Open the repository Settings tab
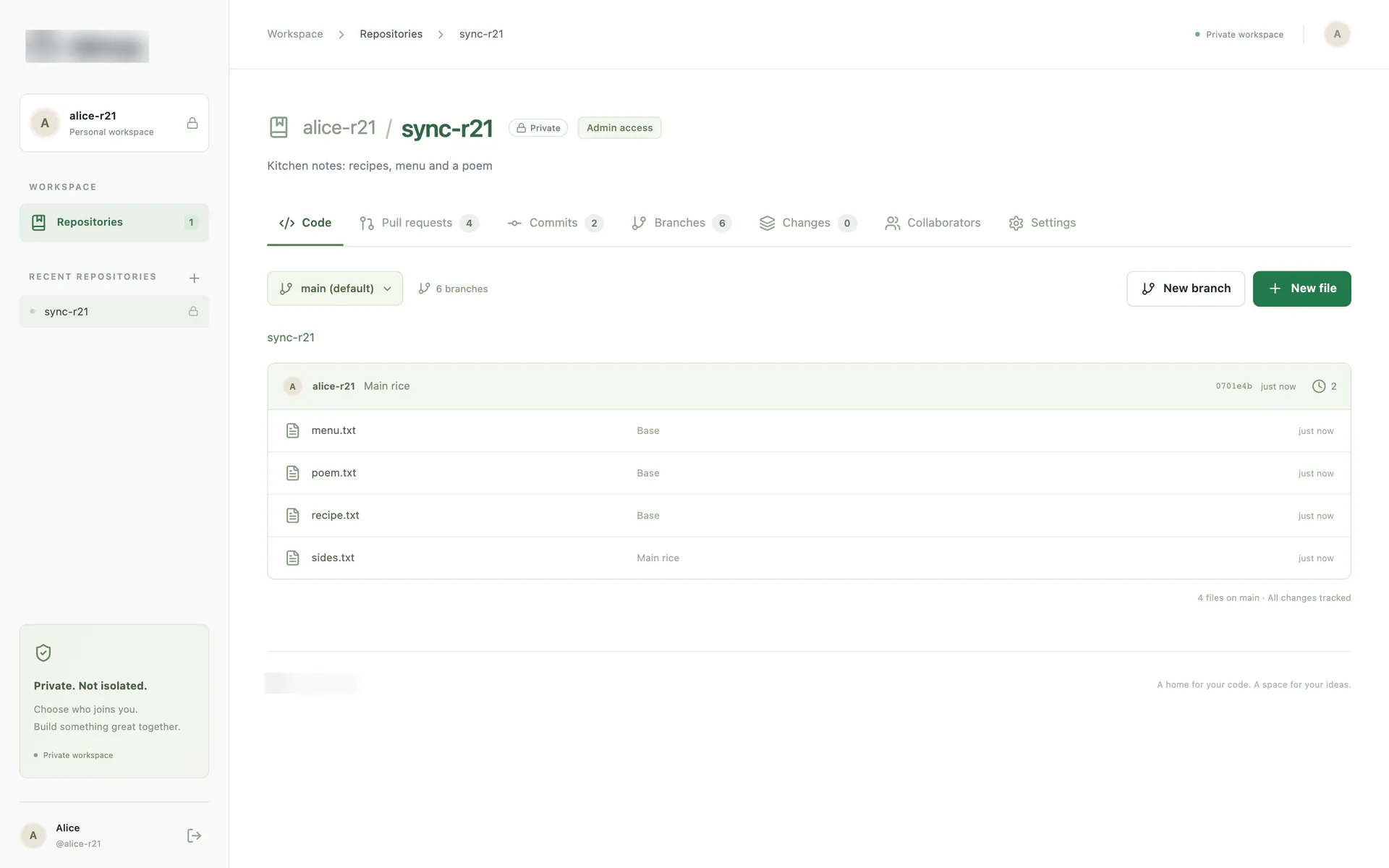The width and height of the screenshot is (1389, 868). (1042, 223)
